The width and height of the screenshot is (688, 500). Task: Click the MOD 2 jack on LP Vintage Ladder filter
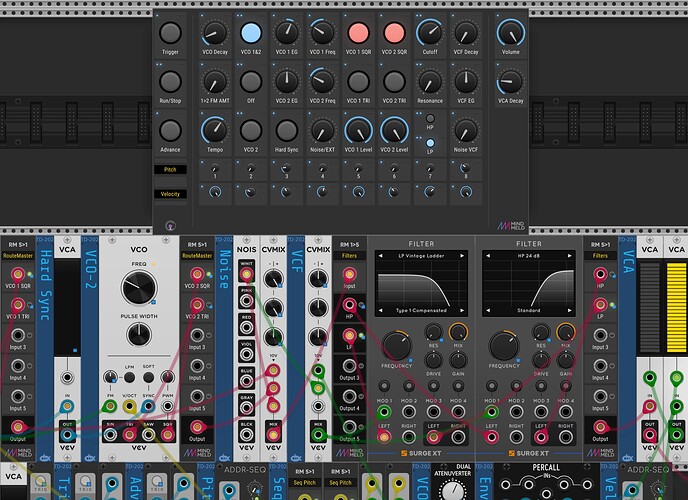point(408,412)
